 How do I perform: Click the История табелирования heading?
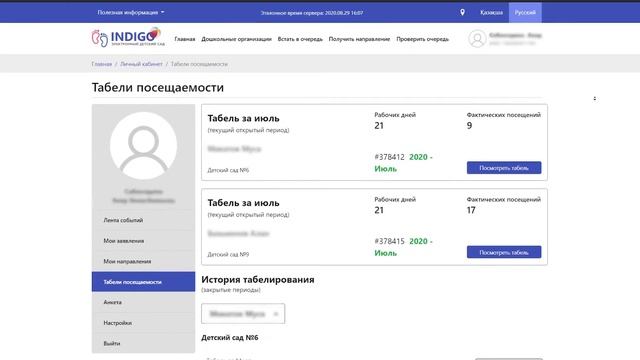tap(258, 280)
